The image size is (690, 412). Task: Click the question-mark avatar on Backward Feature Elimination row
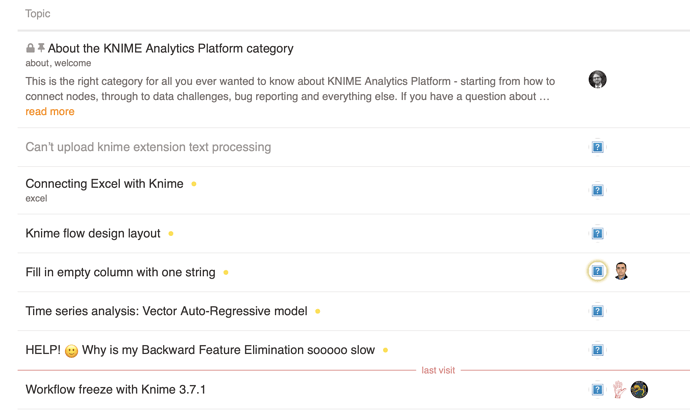pos(597,350)
